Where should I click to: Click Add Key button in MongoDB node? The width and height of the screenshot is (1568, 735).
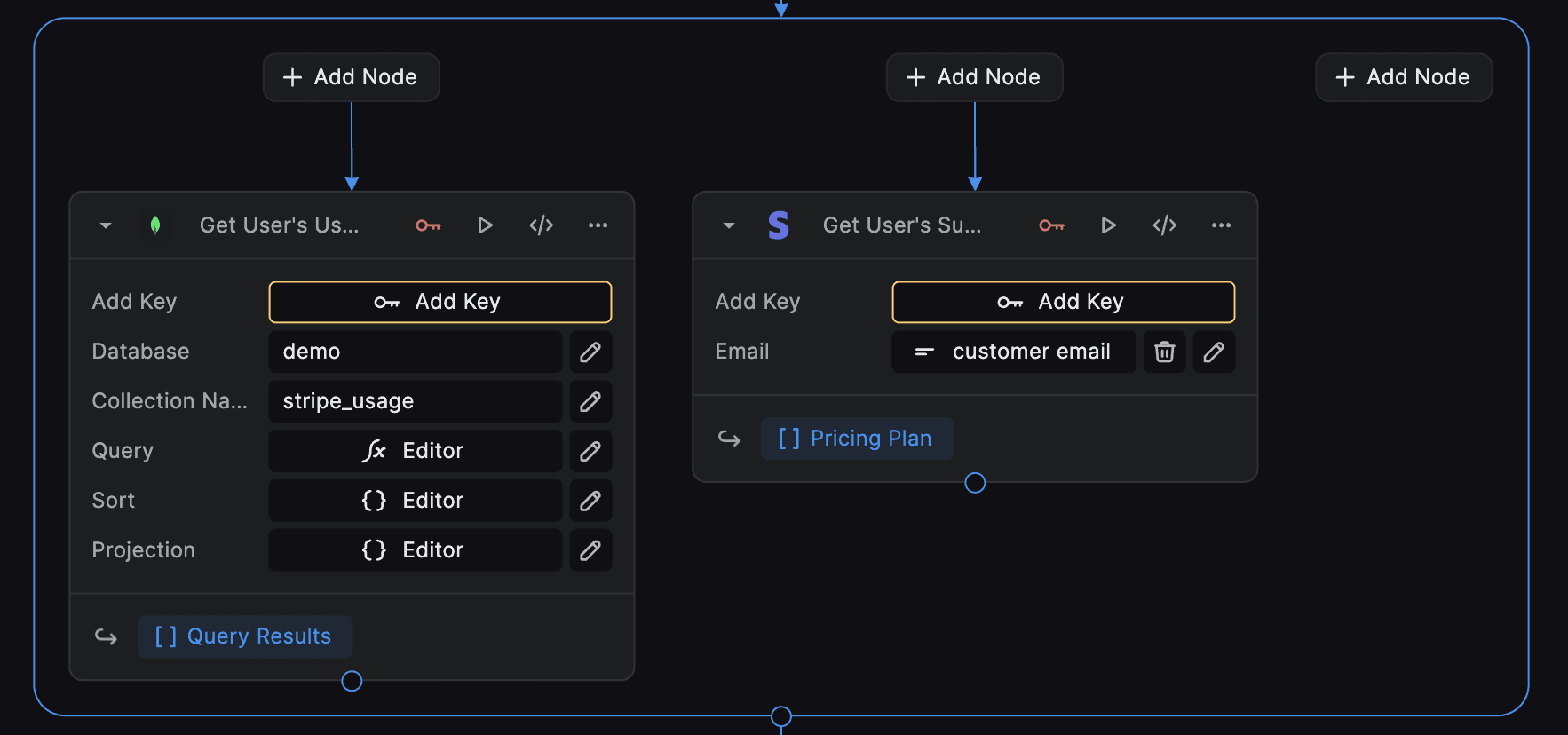[x=440, y=302]
